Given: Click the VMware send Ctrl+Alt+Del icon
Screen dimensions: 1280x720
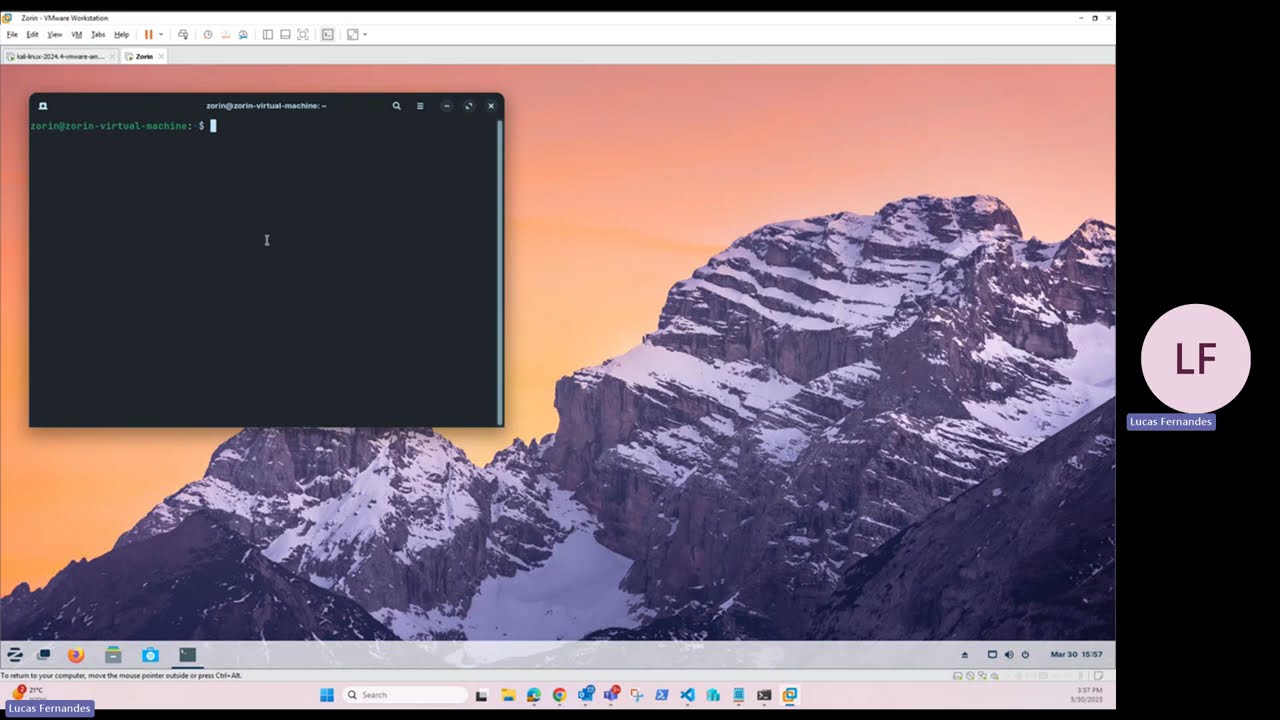Looking at the screenshot, I should (183, 34).
